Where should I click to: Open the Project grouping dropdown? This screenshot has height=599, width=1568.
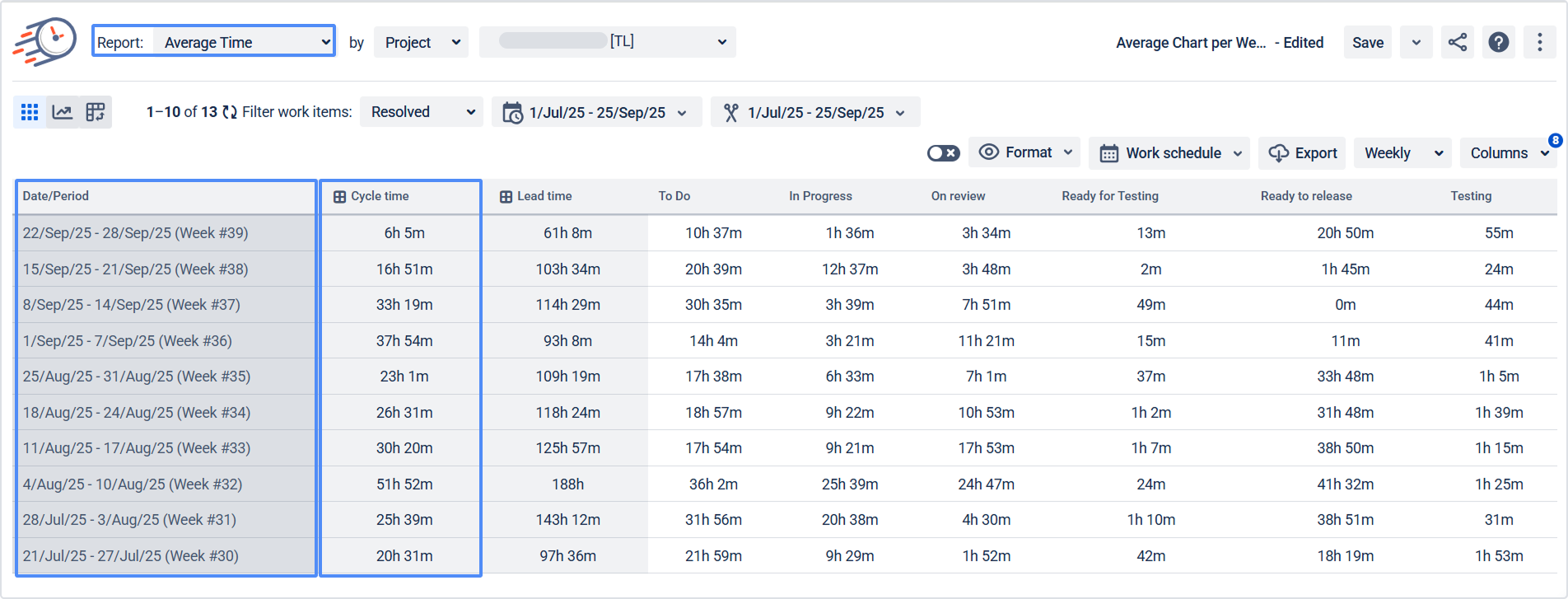click(421, 42)
